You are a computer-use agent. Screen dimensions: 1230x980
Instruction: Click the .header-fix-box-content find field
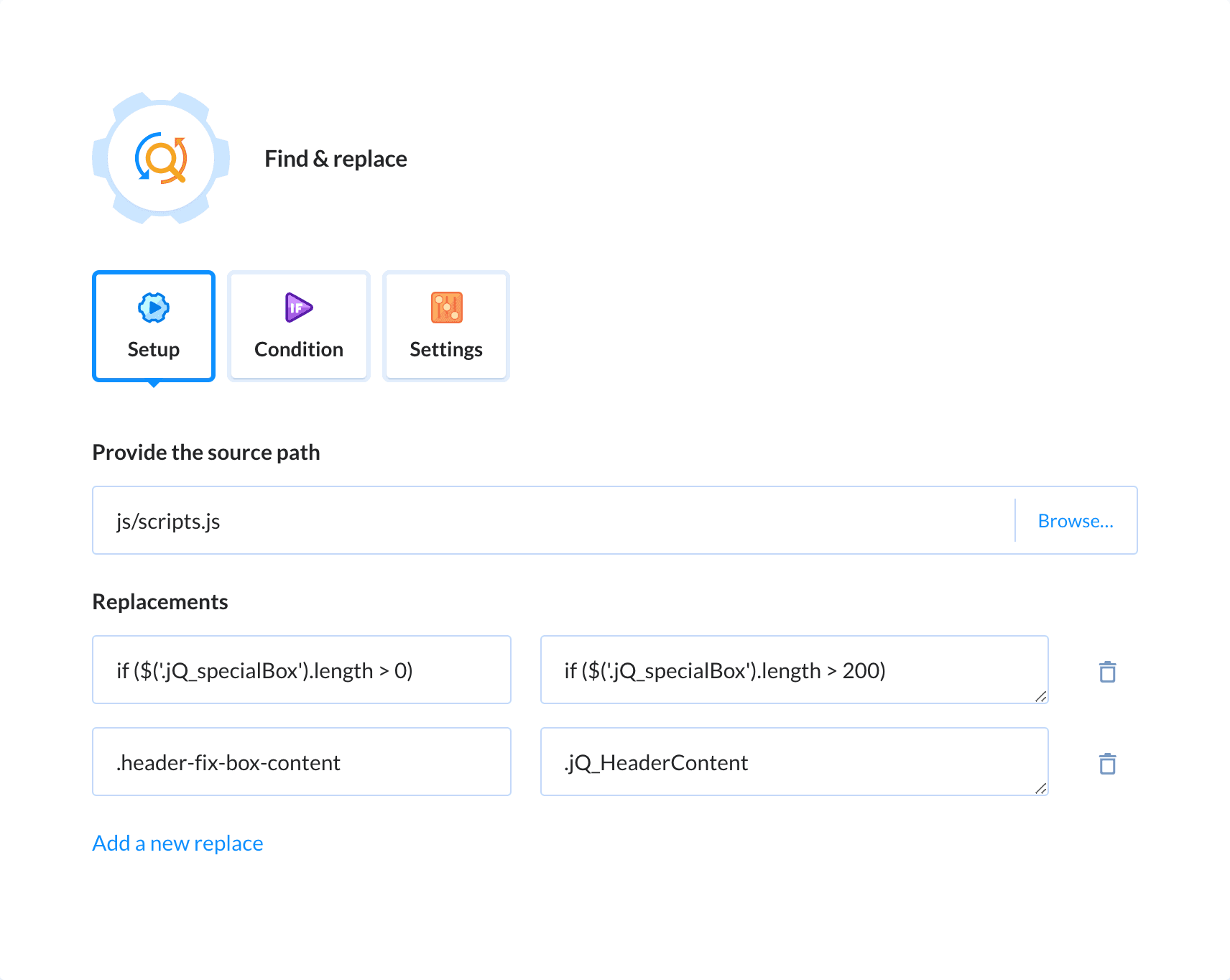pyautogui.click(x=301, y=762)
